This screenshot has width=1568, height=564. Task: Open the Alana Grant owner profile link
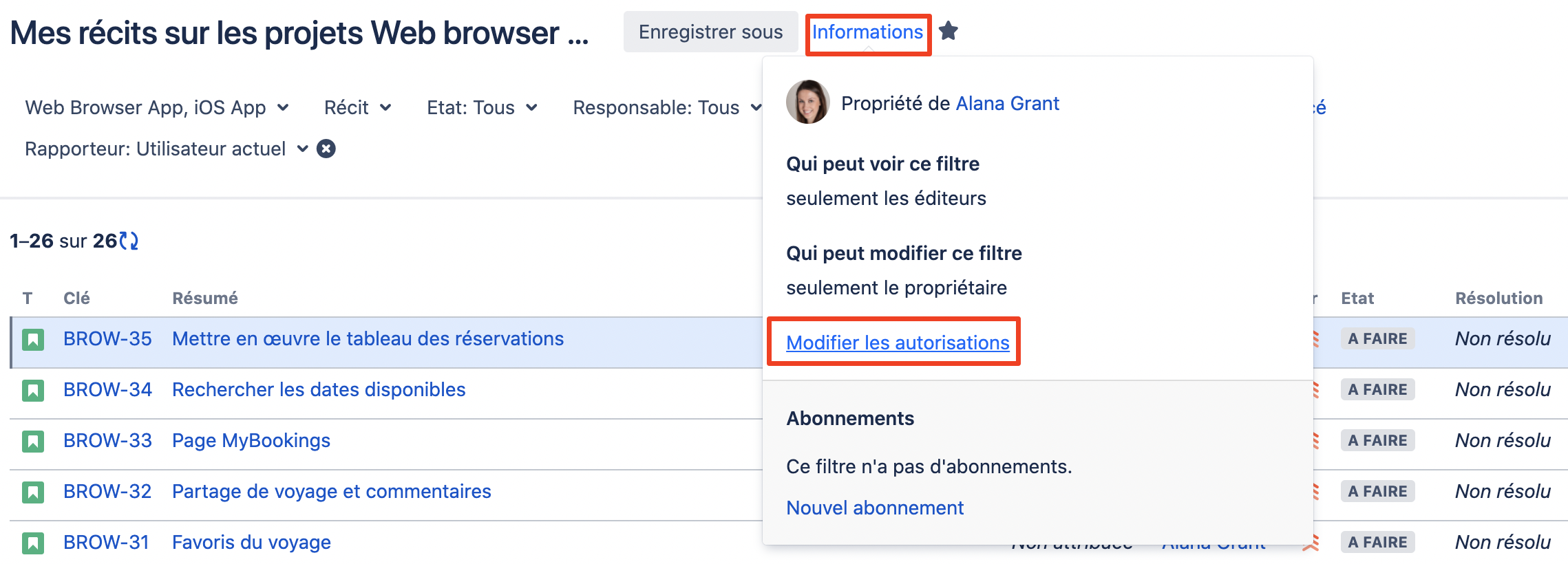(x=1007, y=103)
